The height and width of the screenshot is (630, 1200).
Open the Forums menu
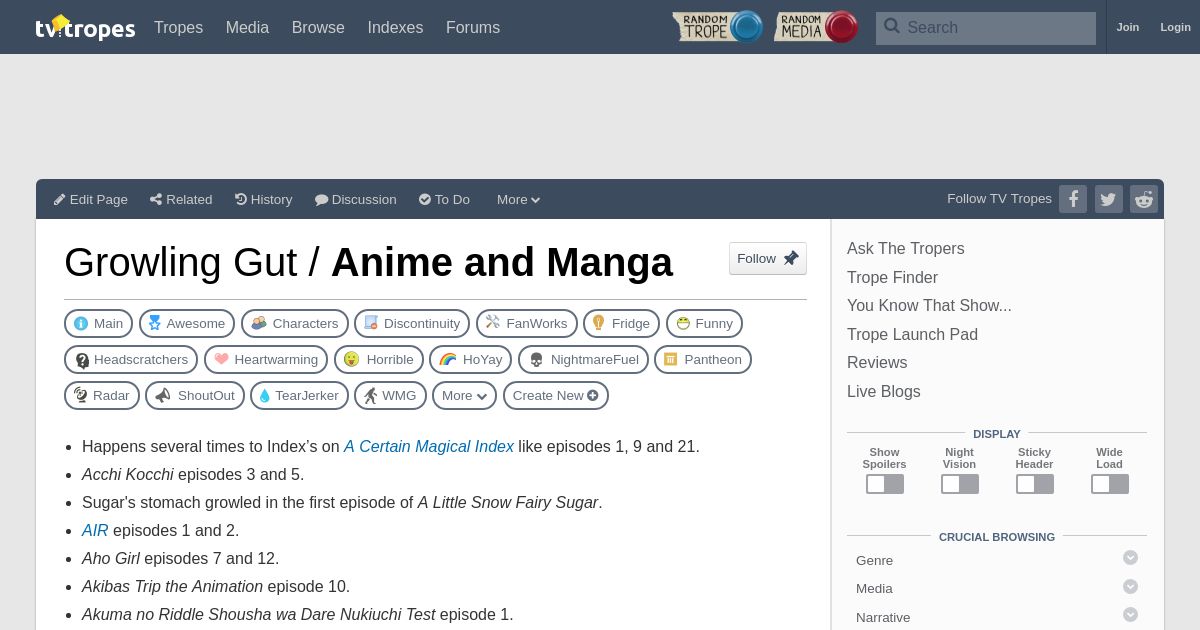pyautogui.click(x=473, y=27)
